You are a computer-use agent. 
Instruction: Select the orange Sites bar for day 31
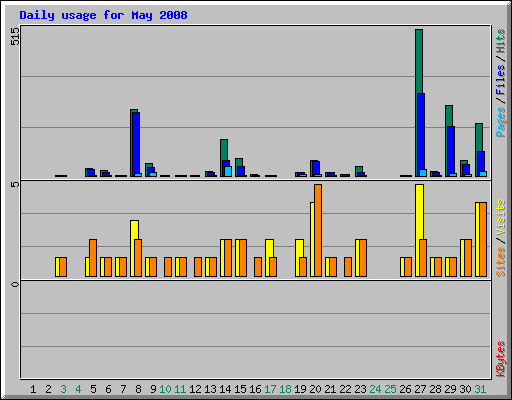(483, 239)
